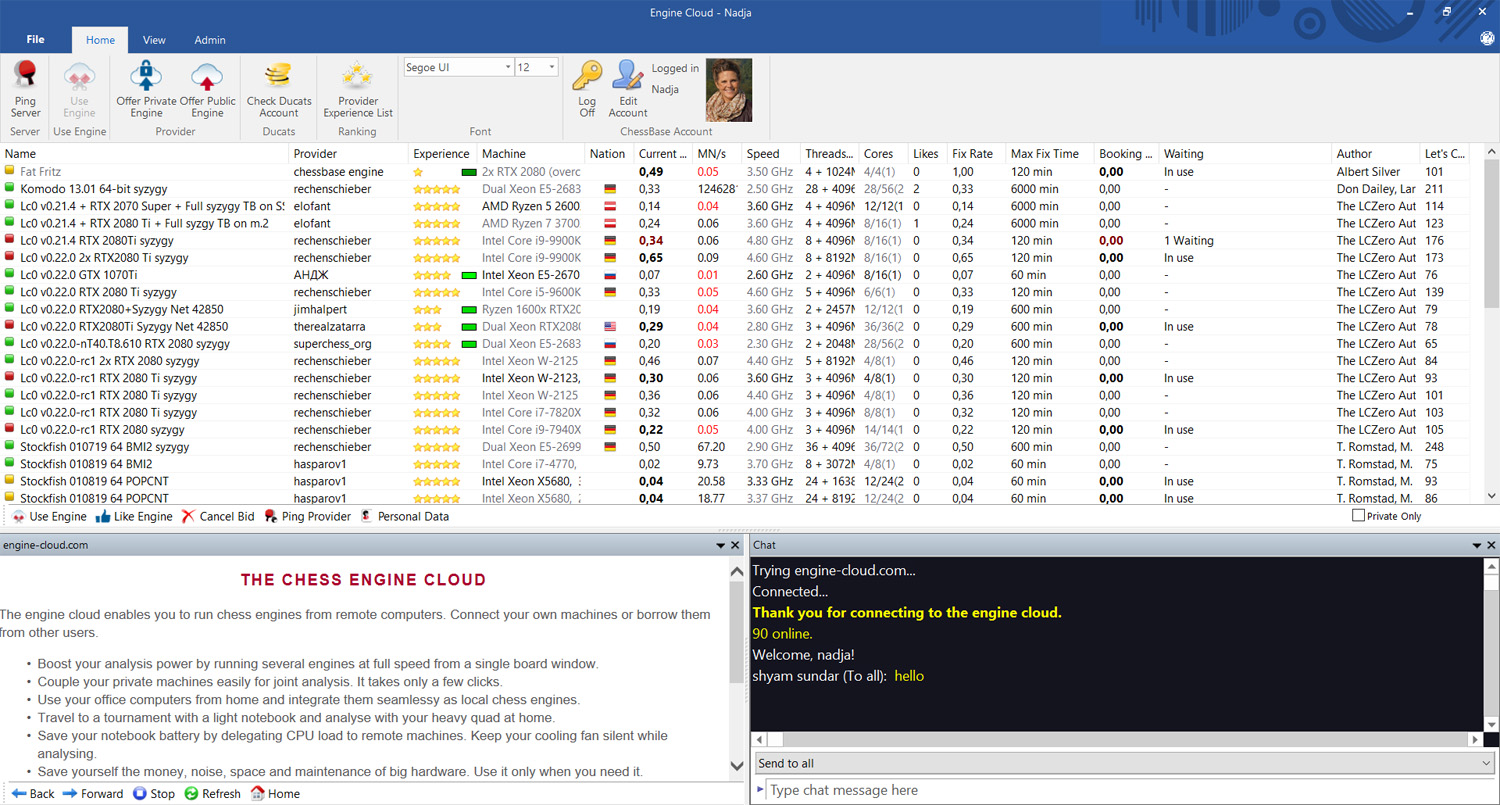
Task: Switch to the View tab
Action: coord(154,40)
